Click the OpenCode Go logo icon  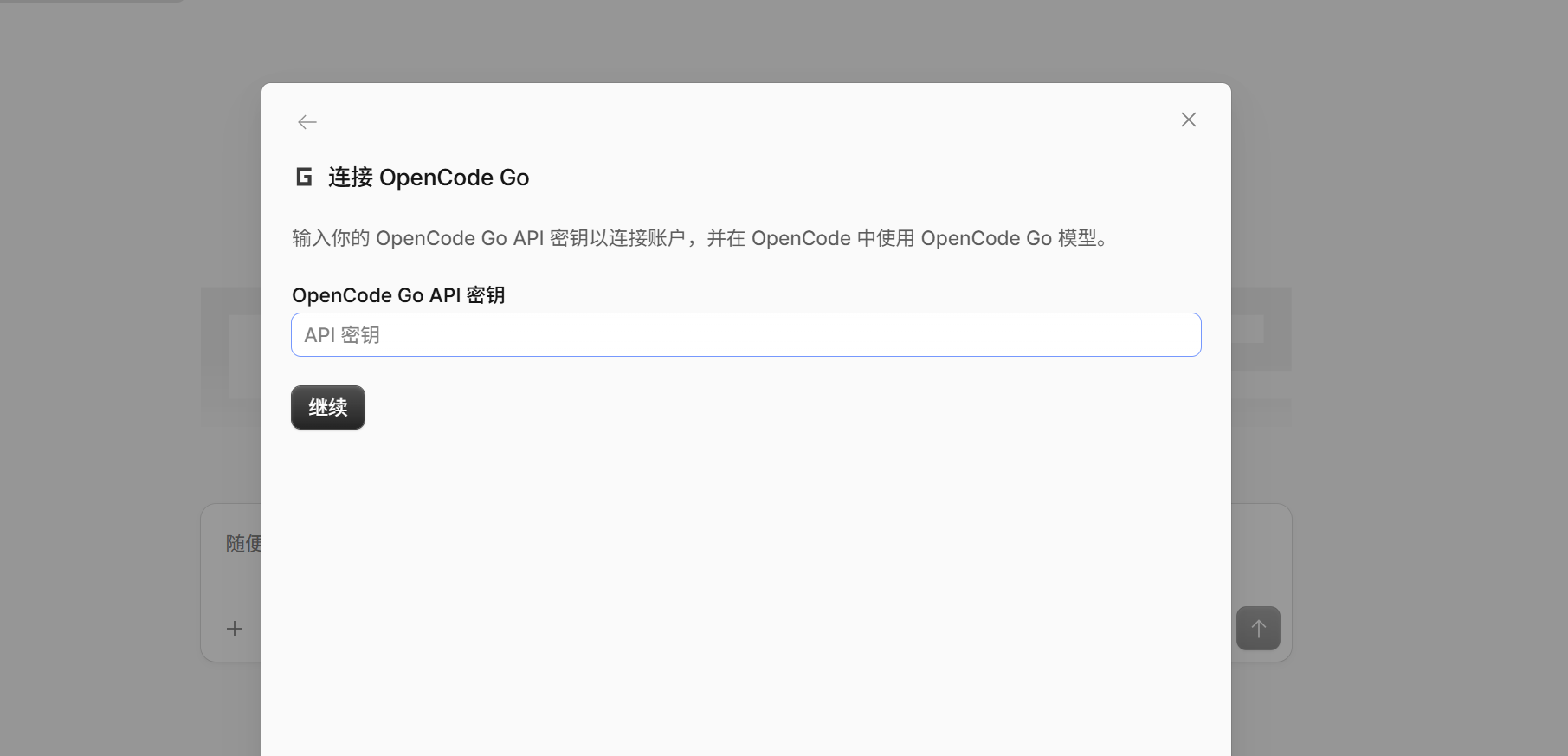click(x=304, y=177)
